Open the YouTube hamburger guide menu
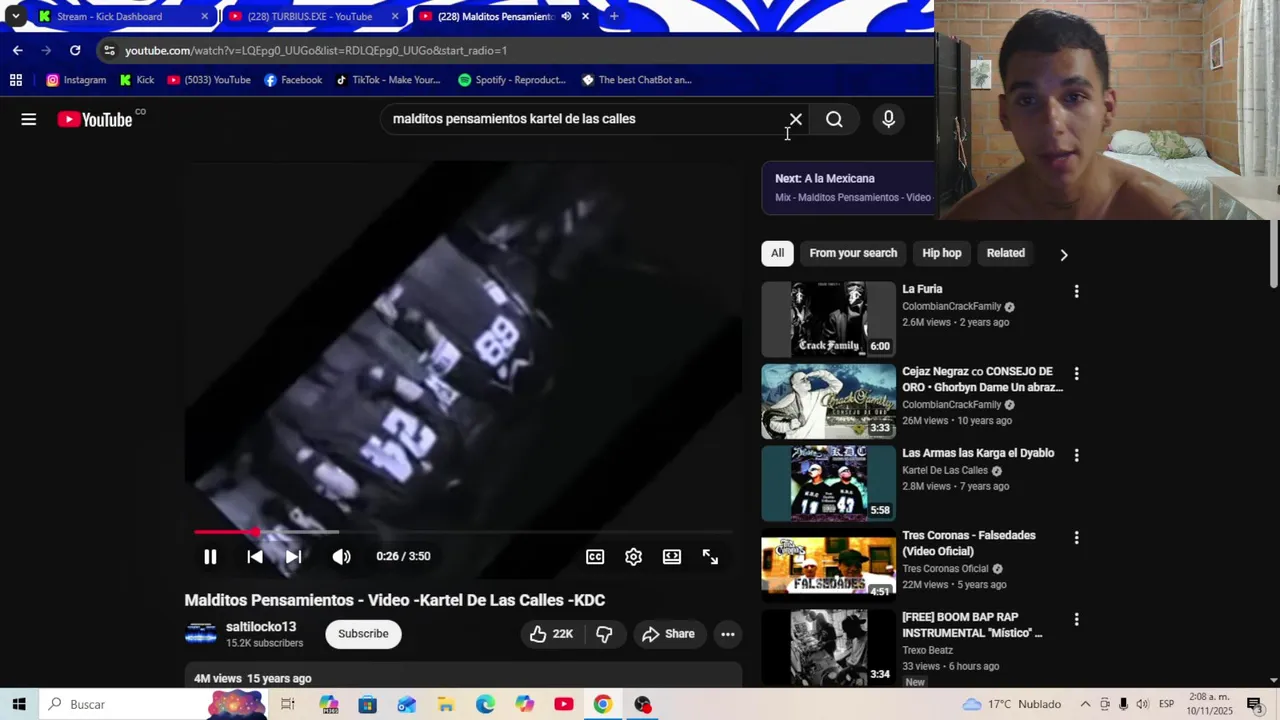This screenshot has width=1280, height=720. 28,119
